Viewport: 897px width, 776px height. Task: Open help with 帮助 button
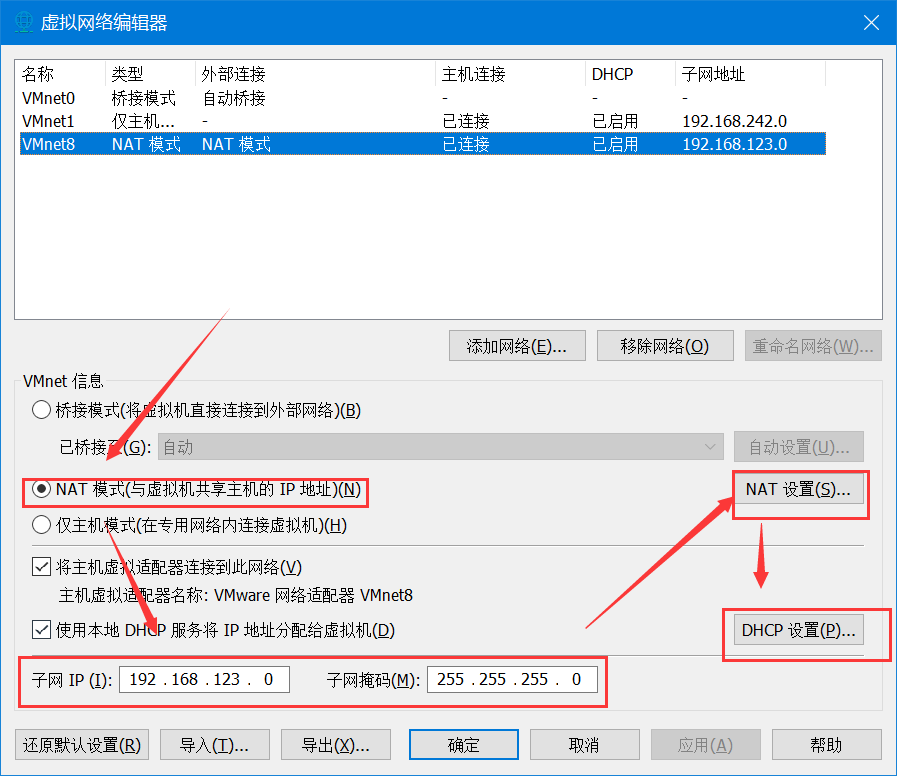pos(827,745)
